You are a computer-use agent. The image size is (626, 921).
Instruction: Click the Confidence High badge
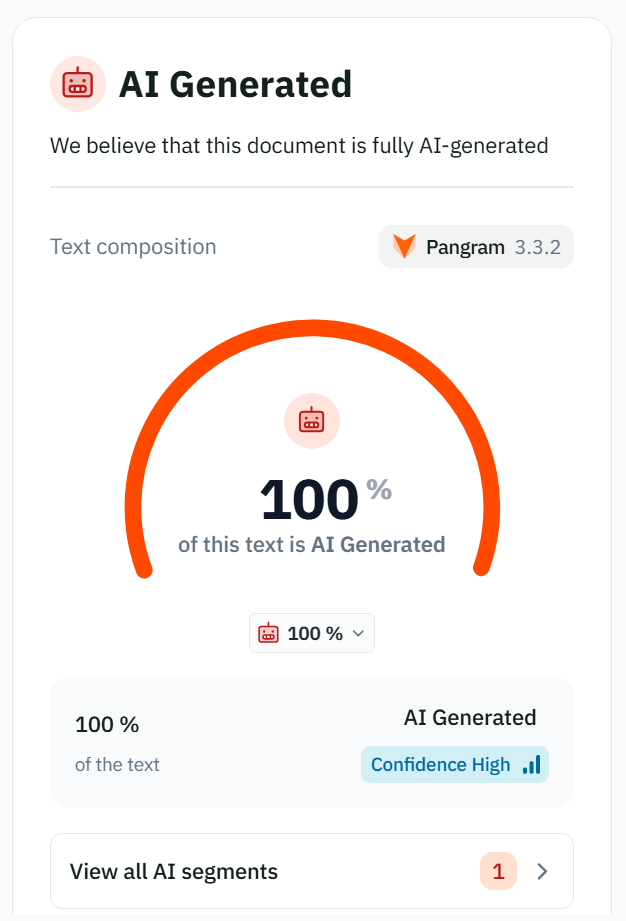pyautogui.click(x=455, y=764)
